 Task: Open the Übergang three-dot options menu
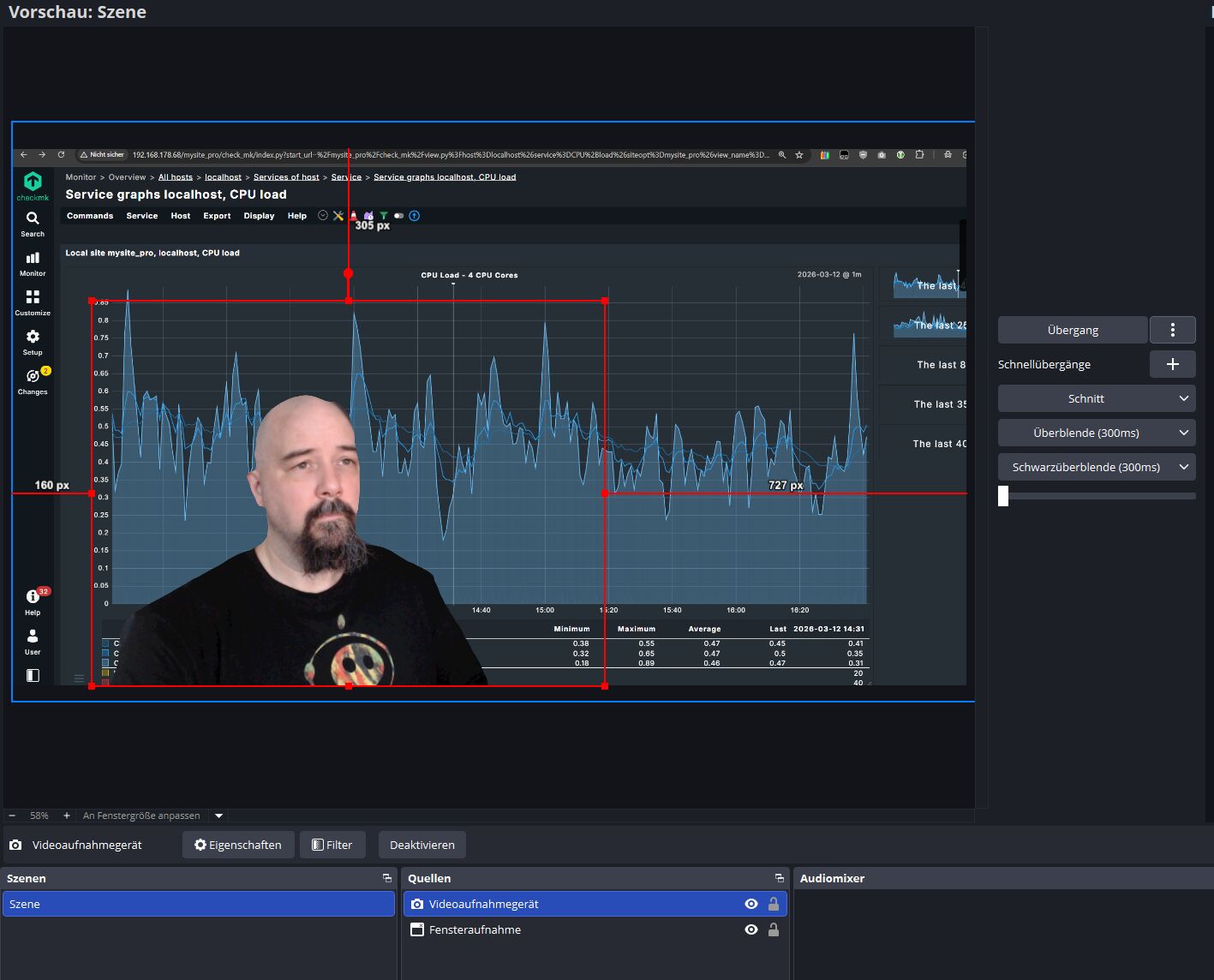tap(1172, 330)
